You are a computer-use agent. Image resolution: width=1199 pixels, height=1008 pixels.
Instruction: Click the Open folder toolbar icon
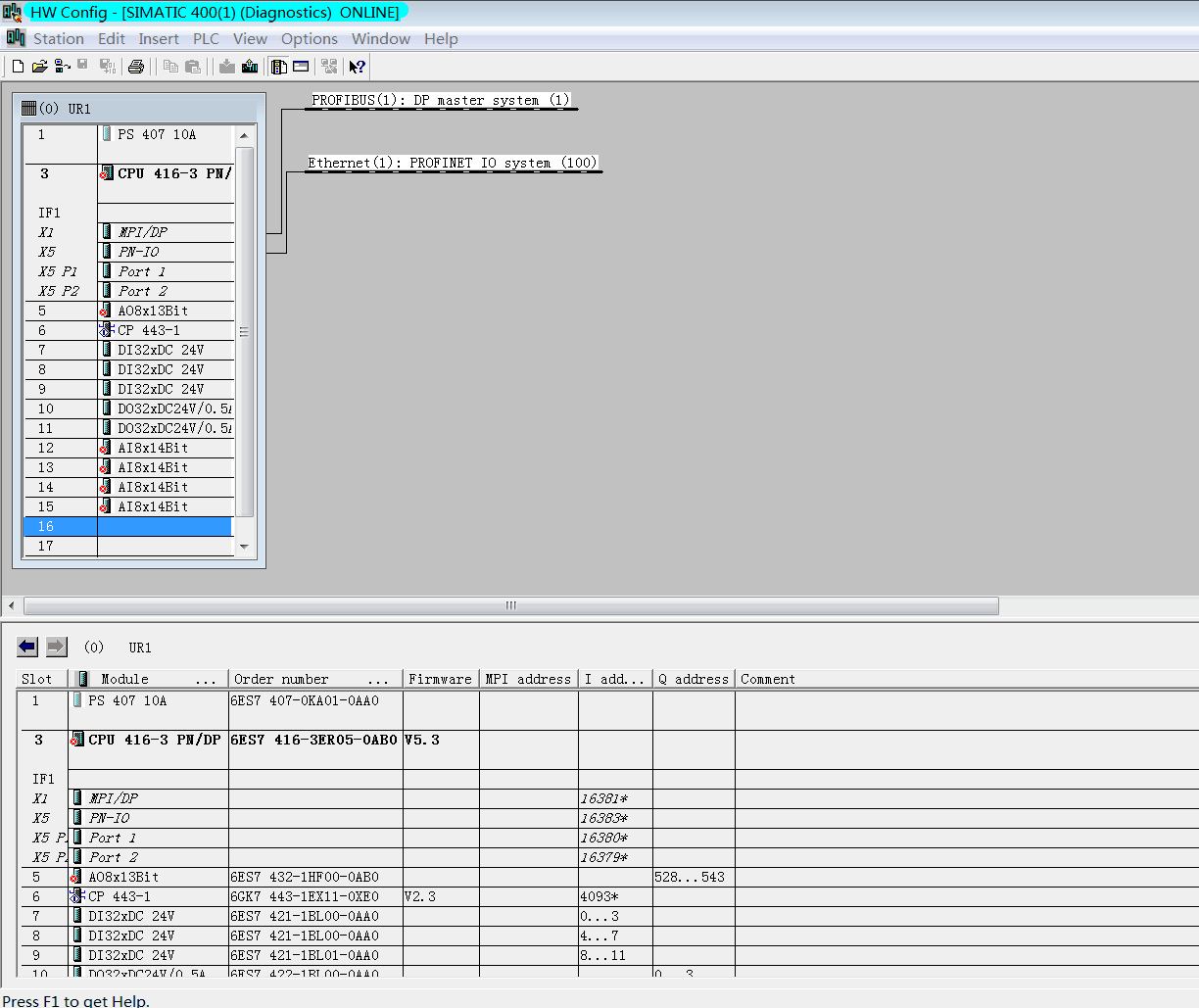[x=40, y=67]
